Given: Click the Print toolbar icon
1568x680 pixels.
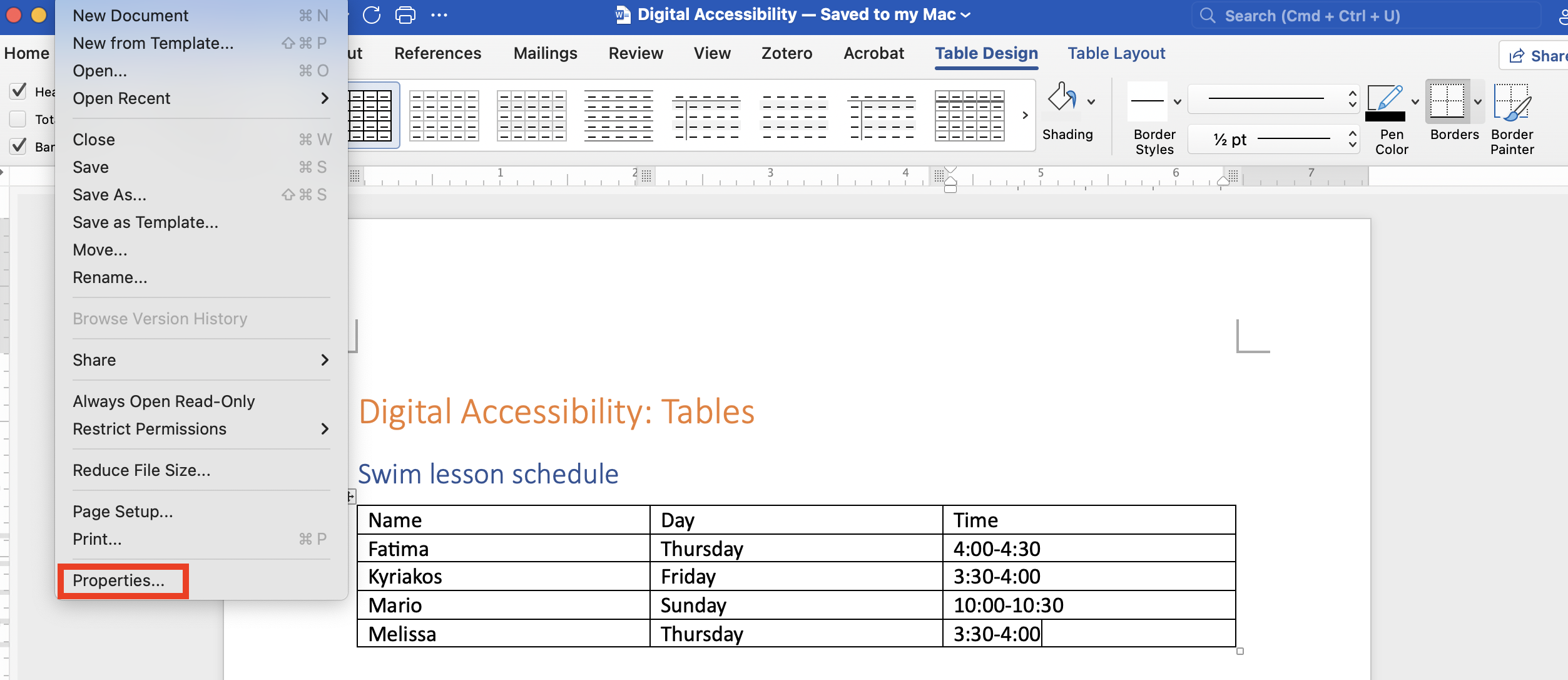Looking at the screenshot, I should point(405,14).
